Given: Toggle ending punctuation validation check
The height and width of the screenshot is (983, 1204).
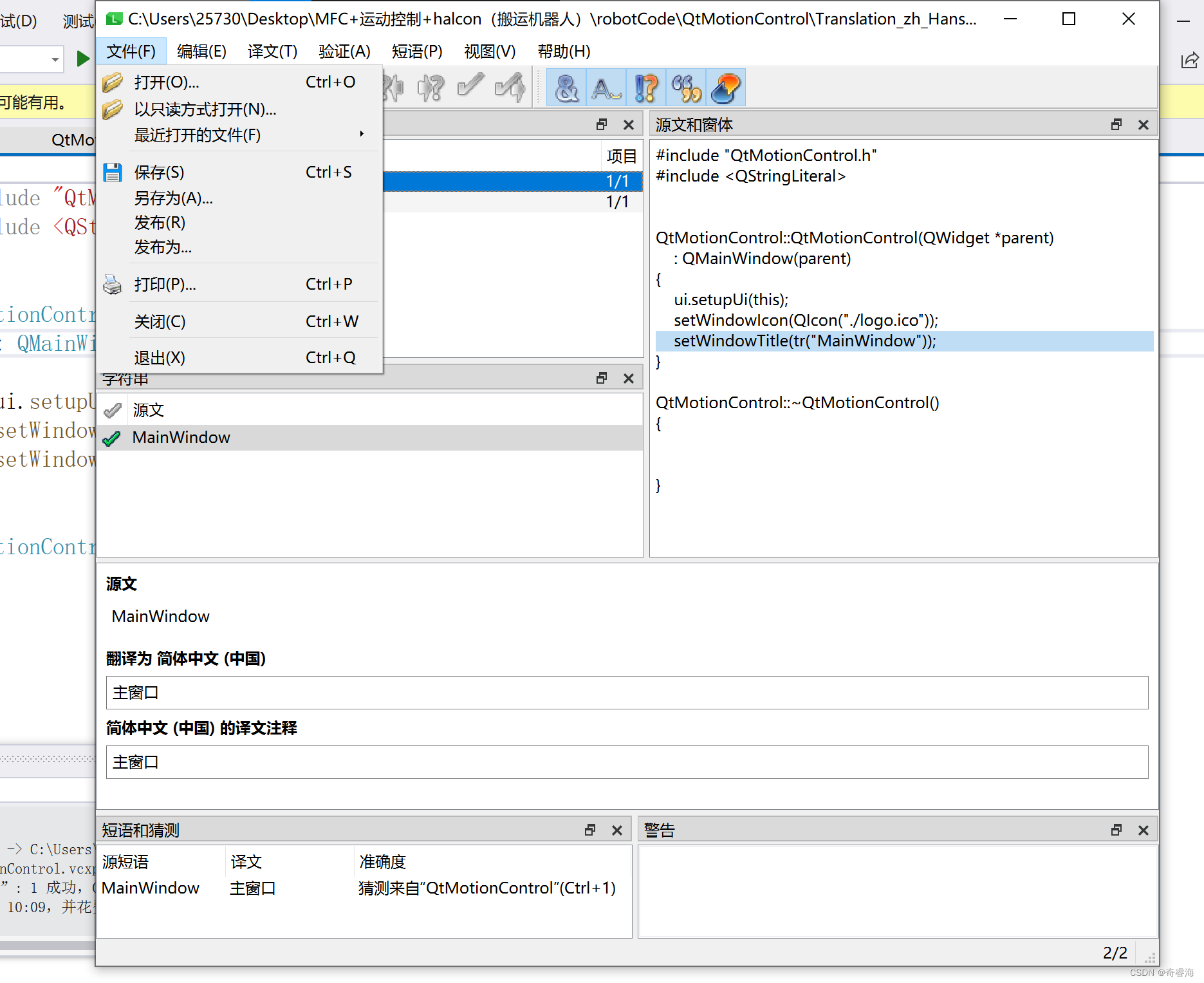Looking at the screenshot, I should click(x=646, y=88).
